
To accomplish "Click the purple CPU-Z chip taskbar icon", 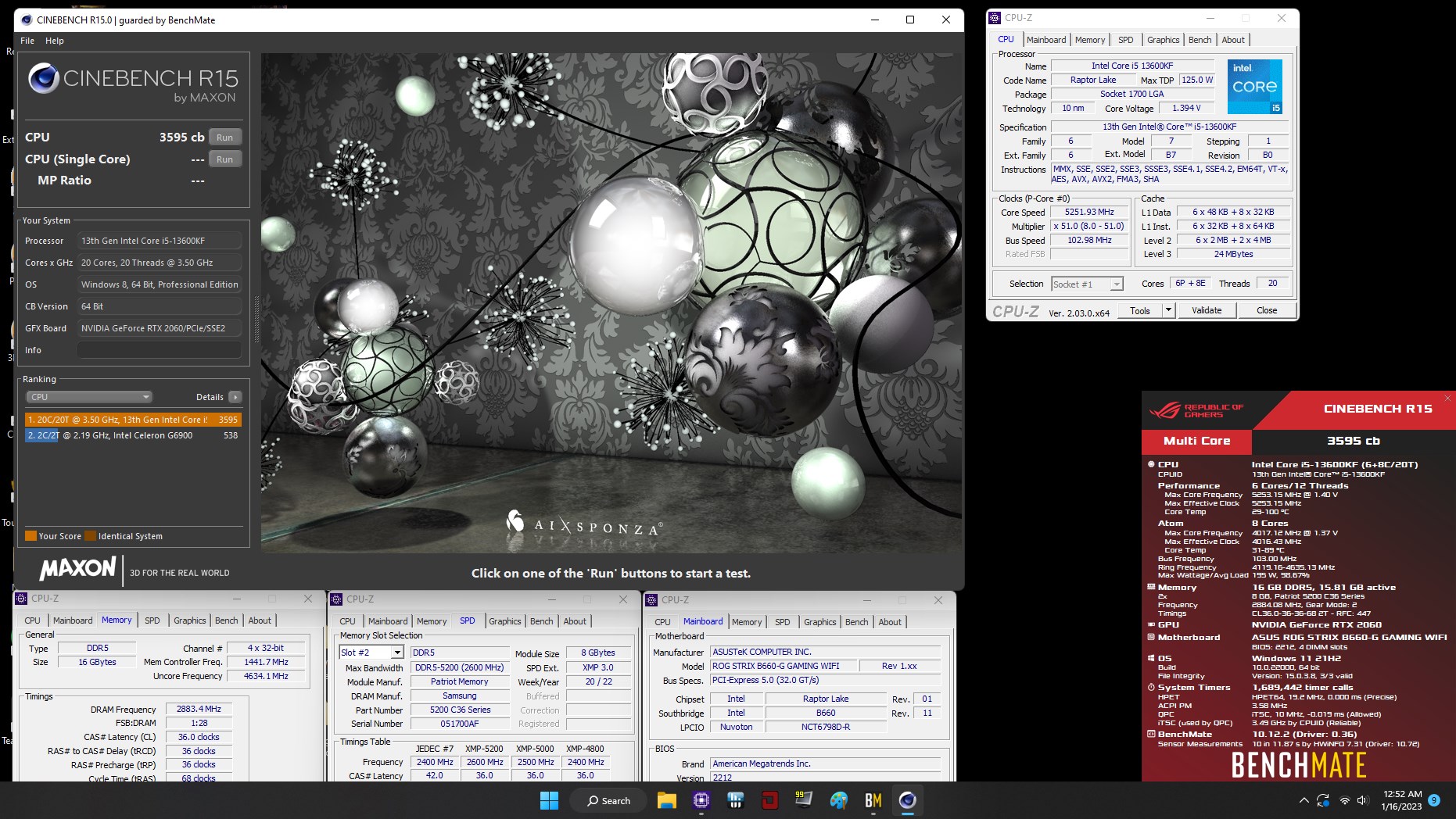I will click(701, 800).
